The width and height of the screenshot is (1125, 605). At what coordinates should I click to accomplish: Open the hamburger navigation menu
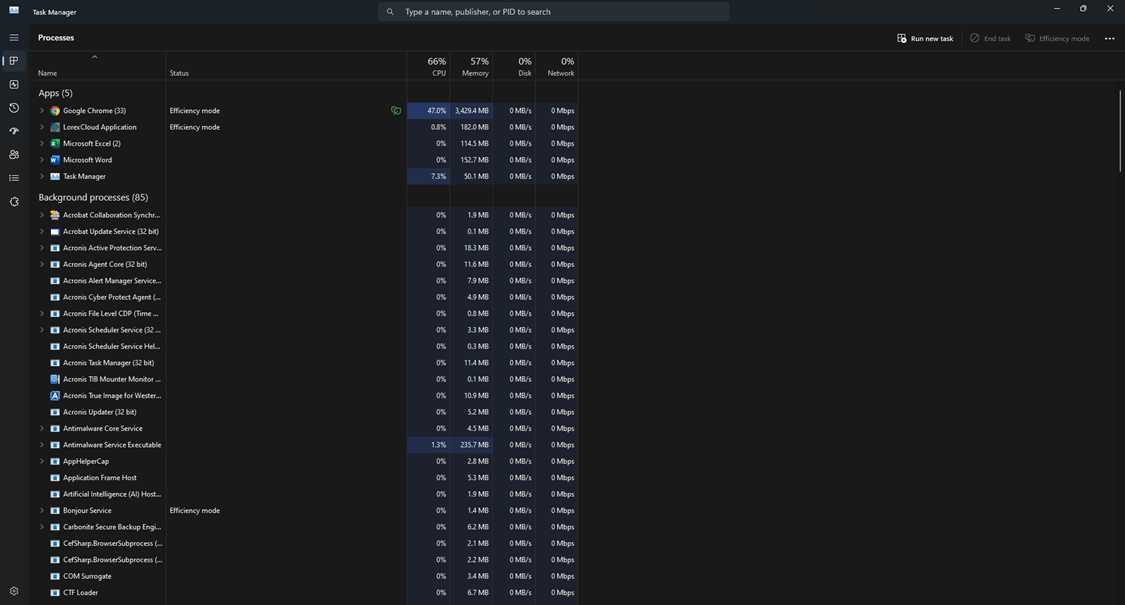click(x=14, y=37)
